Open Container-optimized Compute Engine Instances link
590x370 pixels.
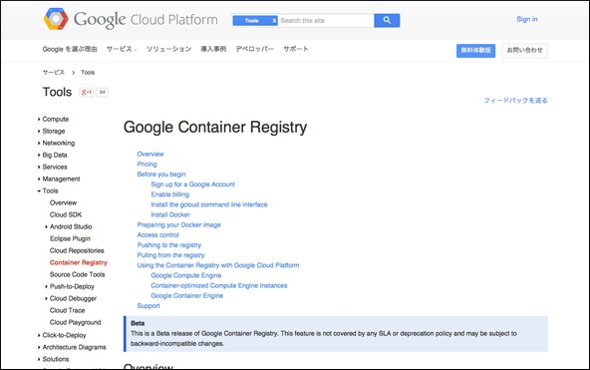(219, 286)
